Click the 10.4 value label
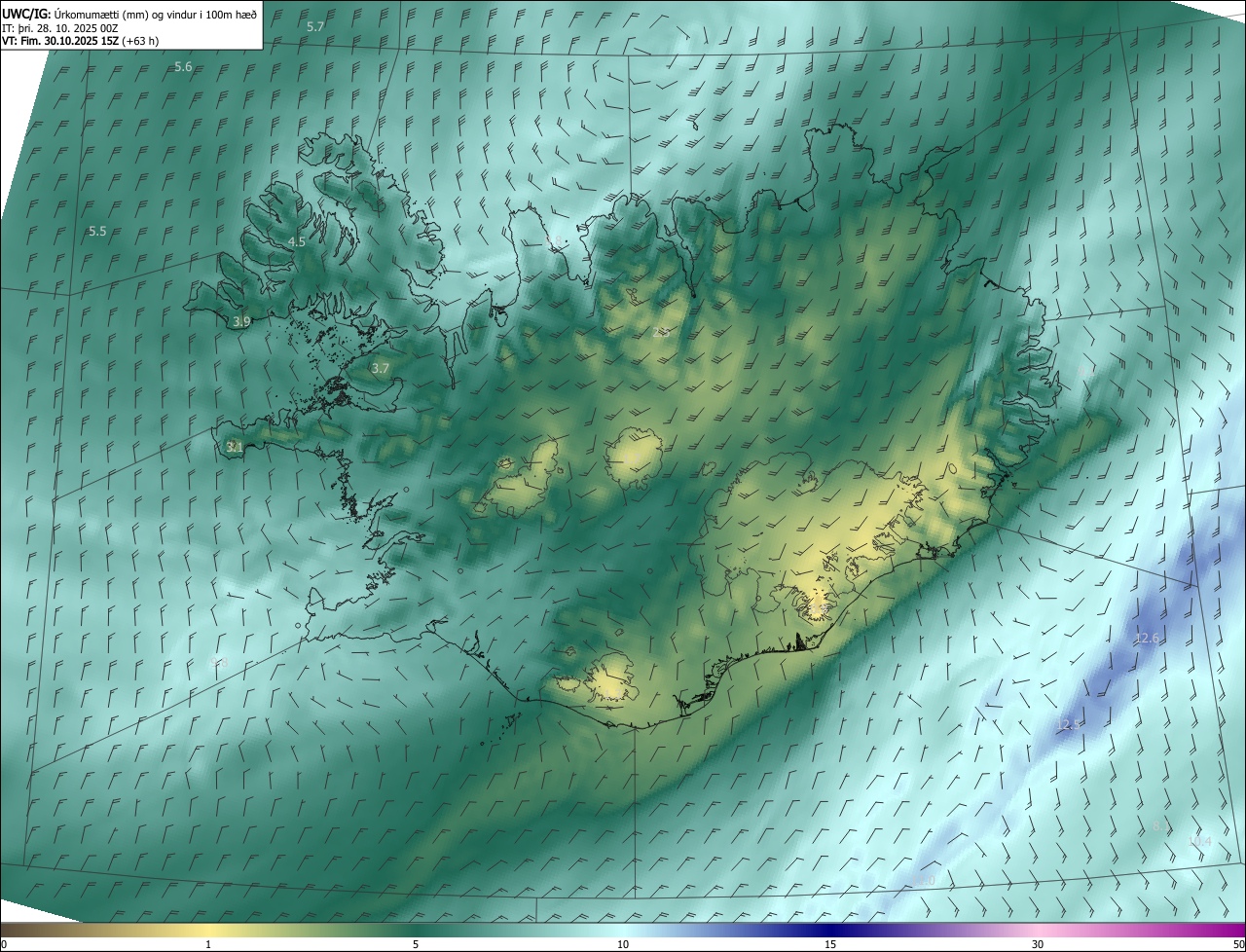The image size is (1246, 952). (x=1199, y=841)
